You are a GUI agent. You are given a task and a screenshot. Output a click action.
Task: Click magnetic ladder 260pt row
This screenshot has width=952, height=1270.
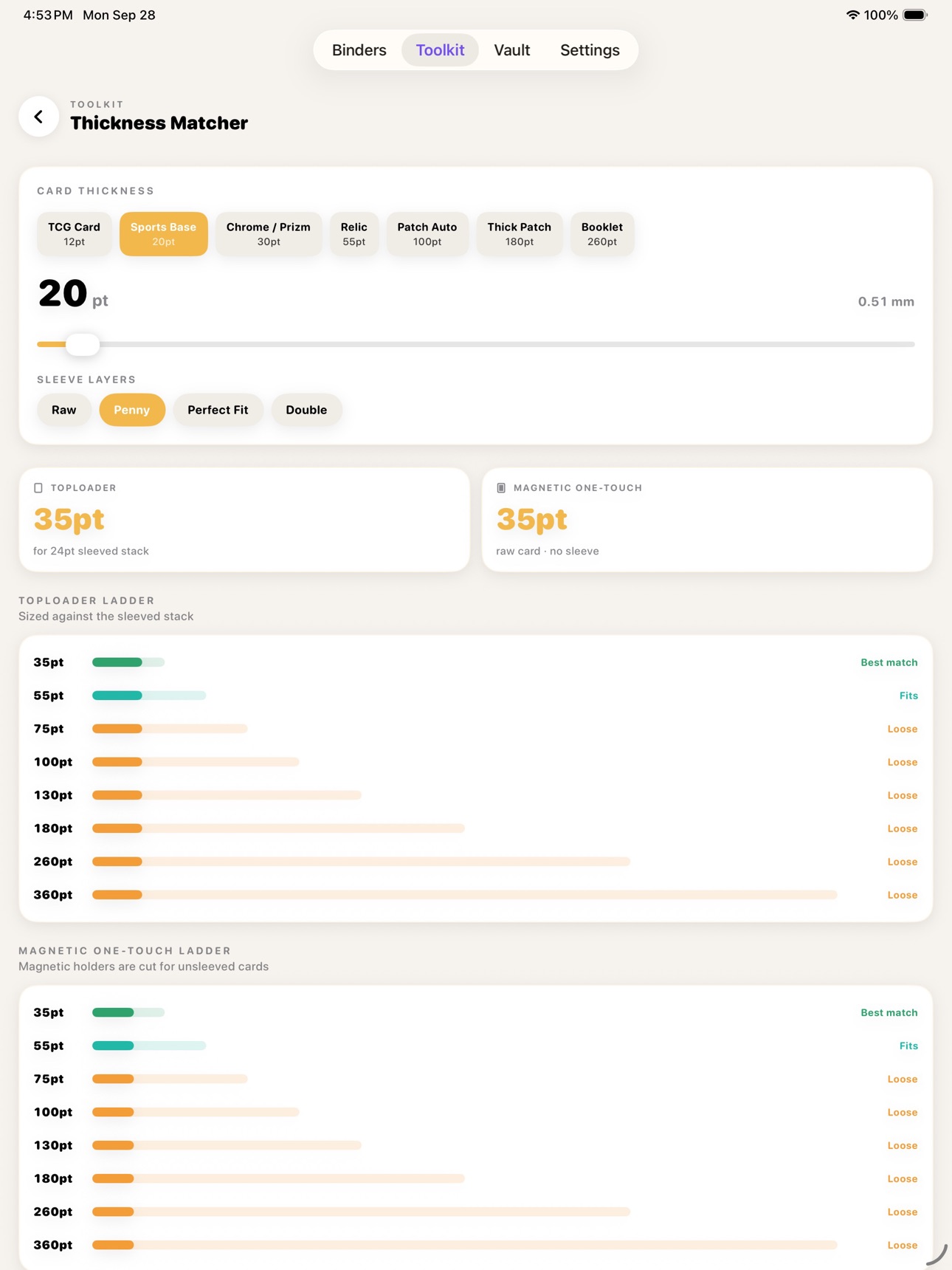click(476, 1212)
